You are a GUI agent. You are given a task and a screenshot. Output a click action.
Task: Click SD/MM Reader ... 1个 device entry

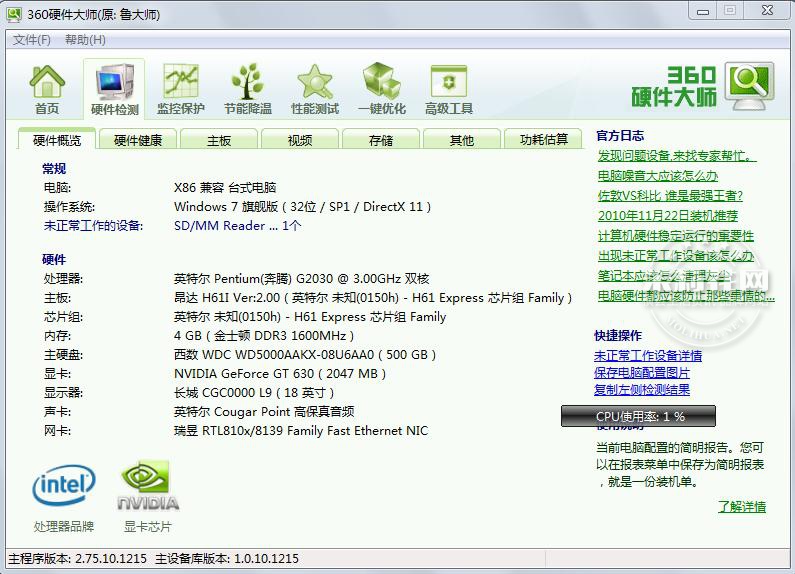click(x=237, y=226)
